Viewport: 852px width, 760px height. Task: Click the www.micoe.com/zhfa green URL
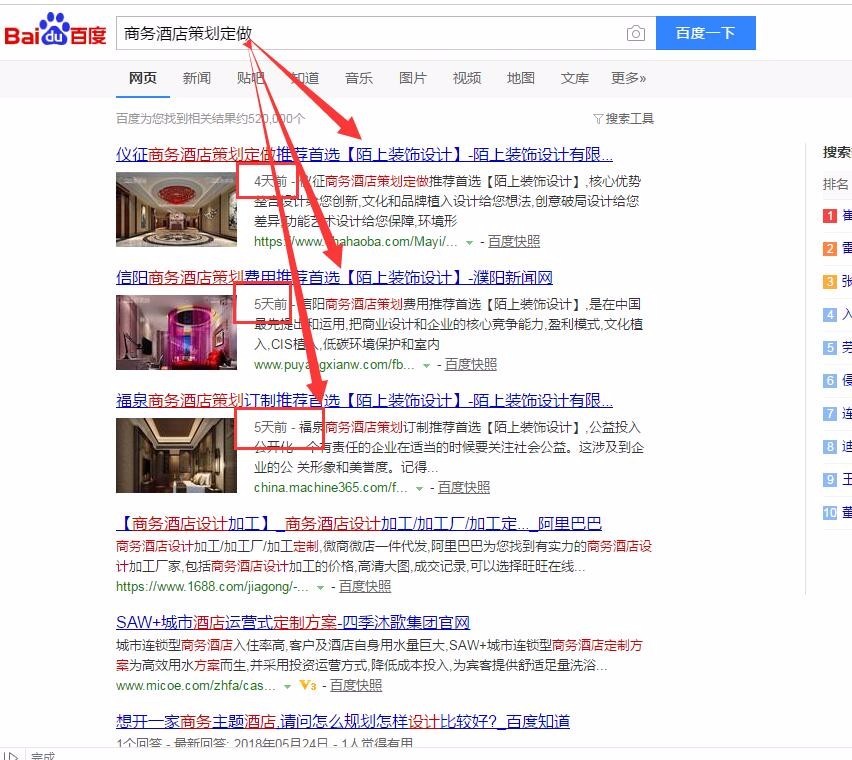point(196,686)
